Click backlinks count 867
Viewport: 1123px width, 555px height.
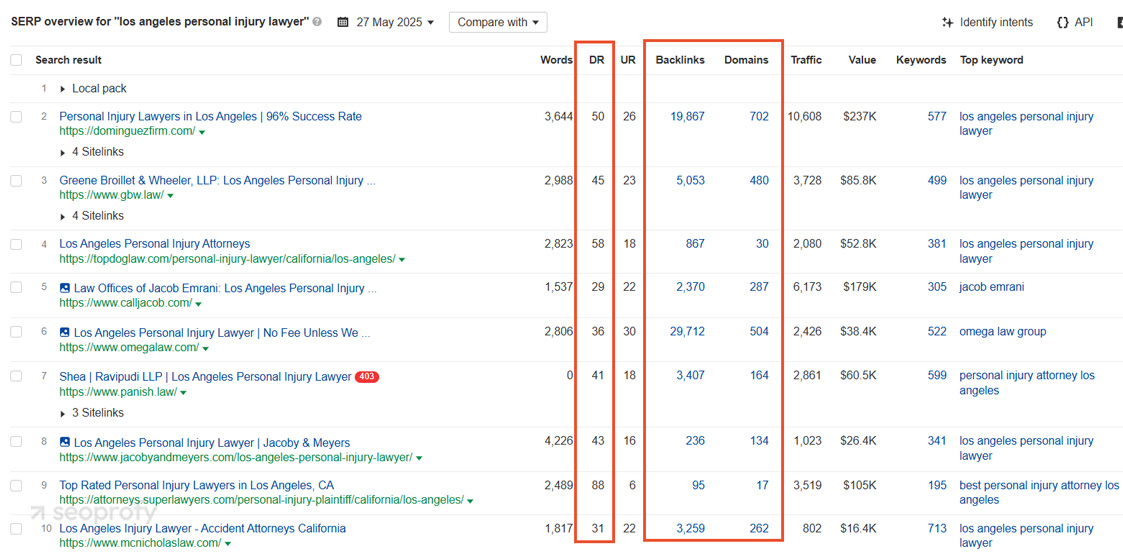695,244
